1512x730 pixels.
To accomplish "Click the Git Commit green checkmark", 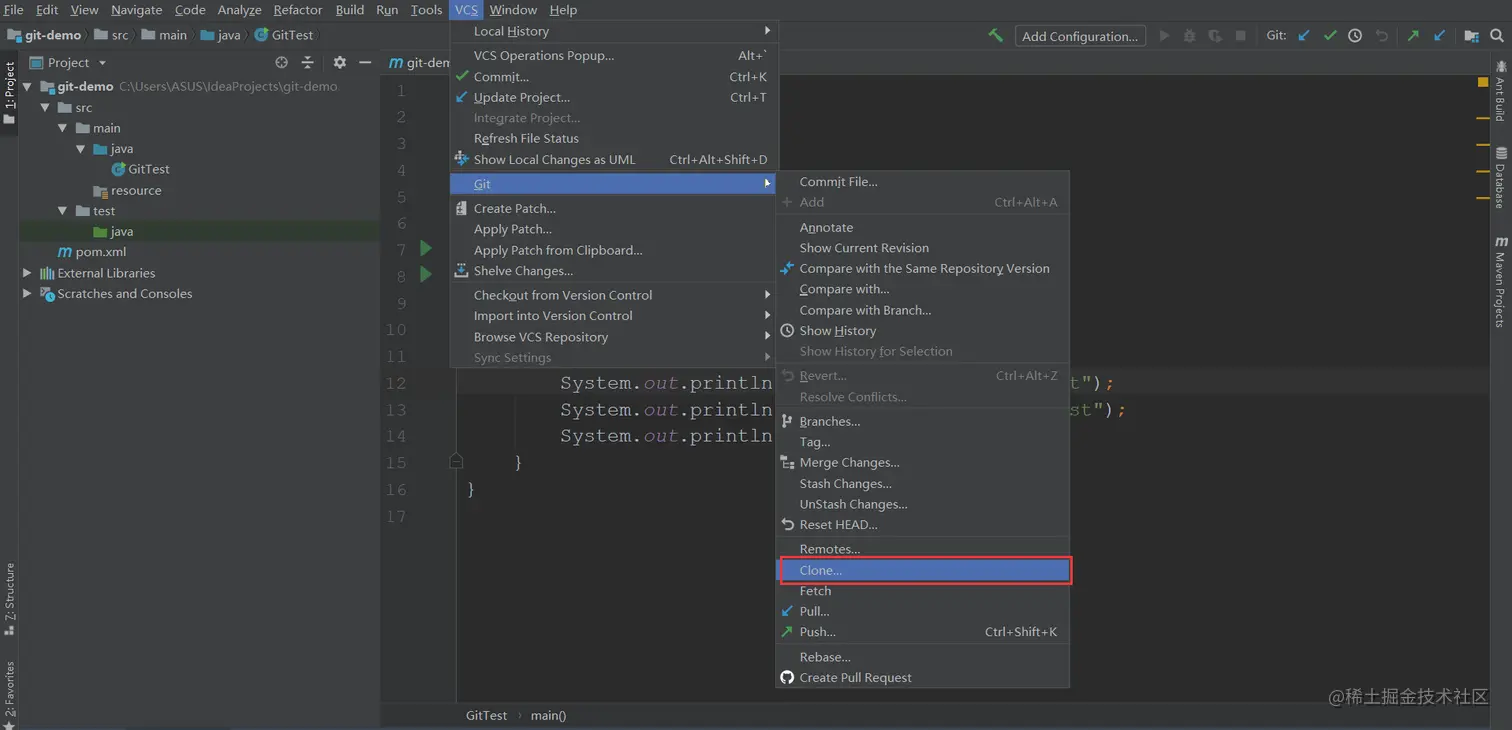I will click(1330, 35).
